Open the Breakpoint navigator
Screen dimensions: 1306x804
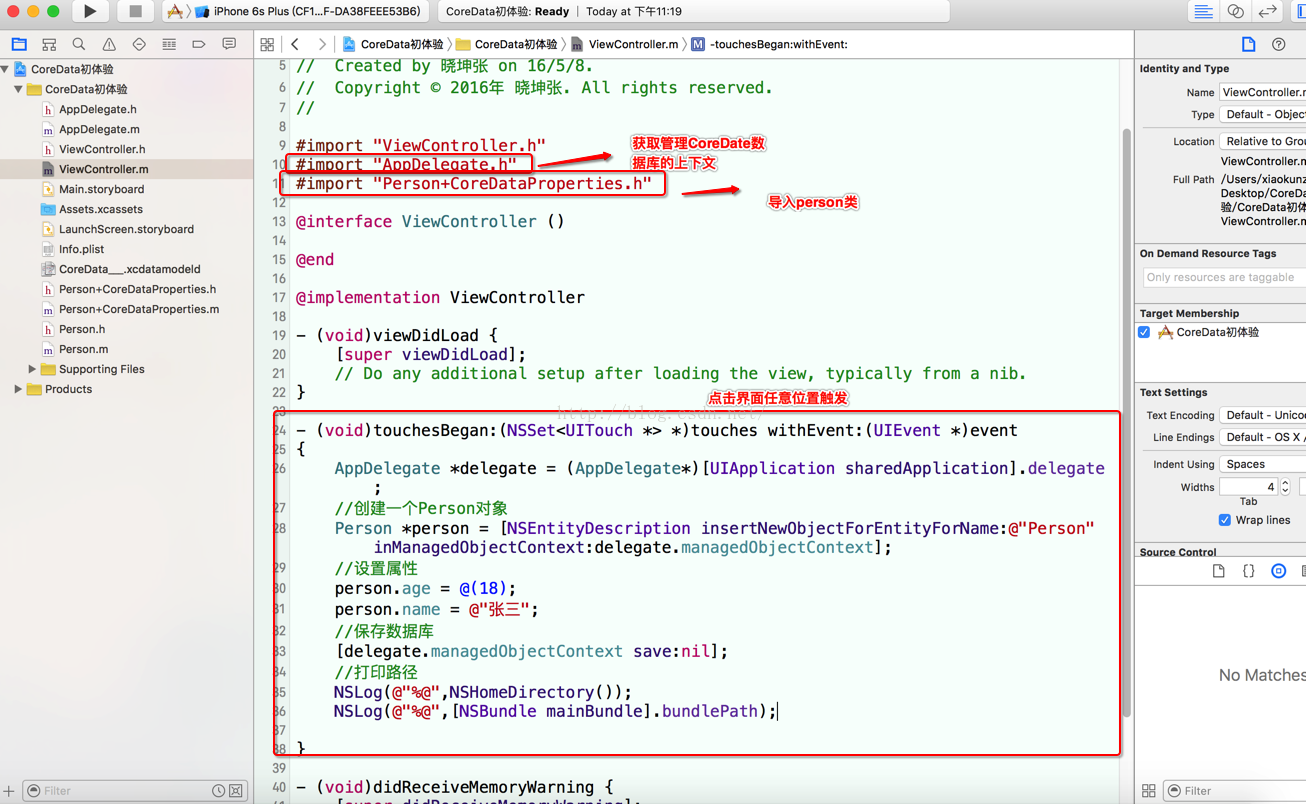(199, 45)
